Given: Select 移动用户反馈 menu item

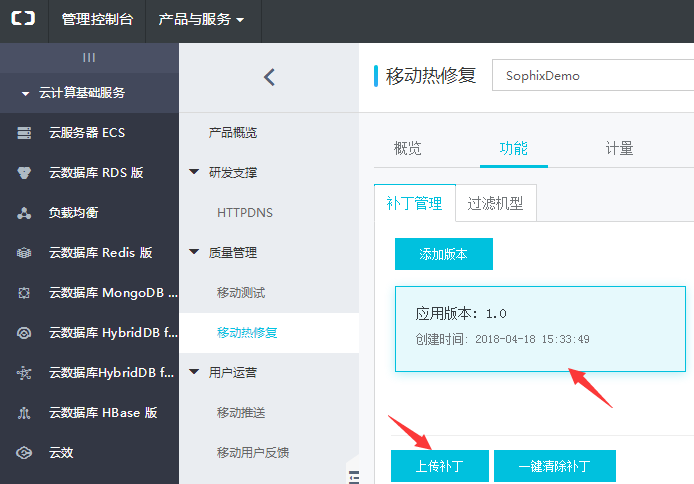Looking at the screenshot, I should (253, 453).
